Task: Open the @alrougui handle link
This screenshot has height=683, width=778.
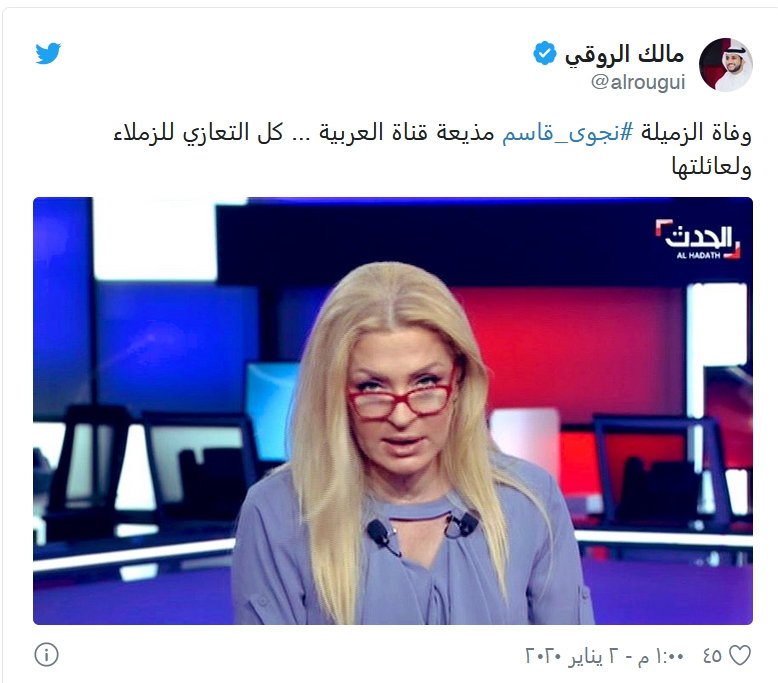Action: click(x=638, y=82)
